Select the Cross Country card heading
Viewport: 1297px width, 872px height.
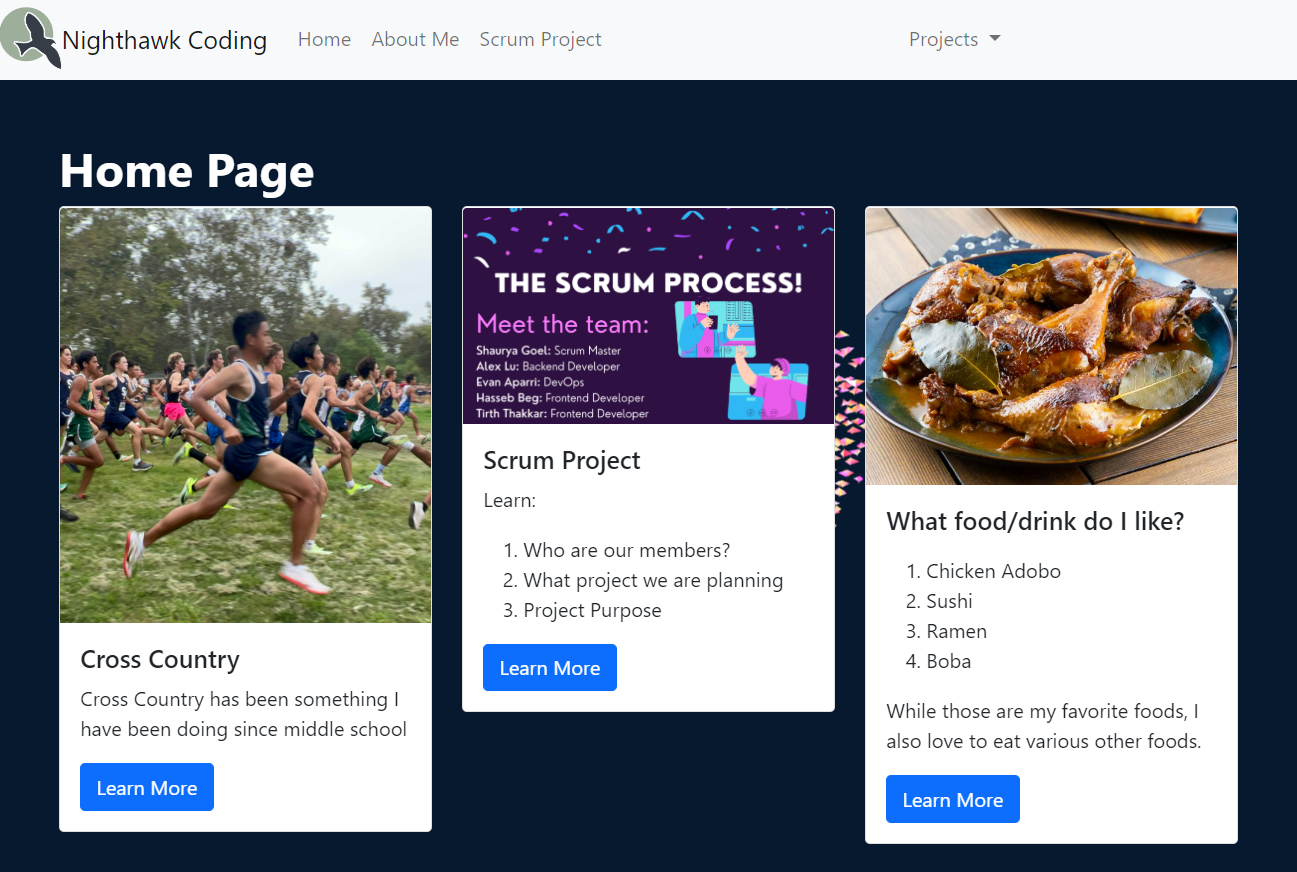click(159, 660)
